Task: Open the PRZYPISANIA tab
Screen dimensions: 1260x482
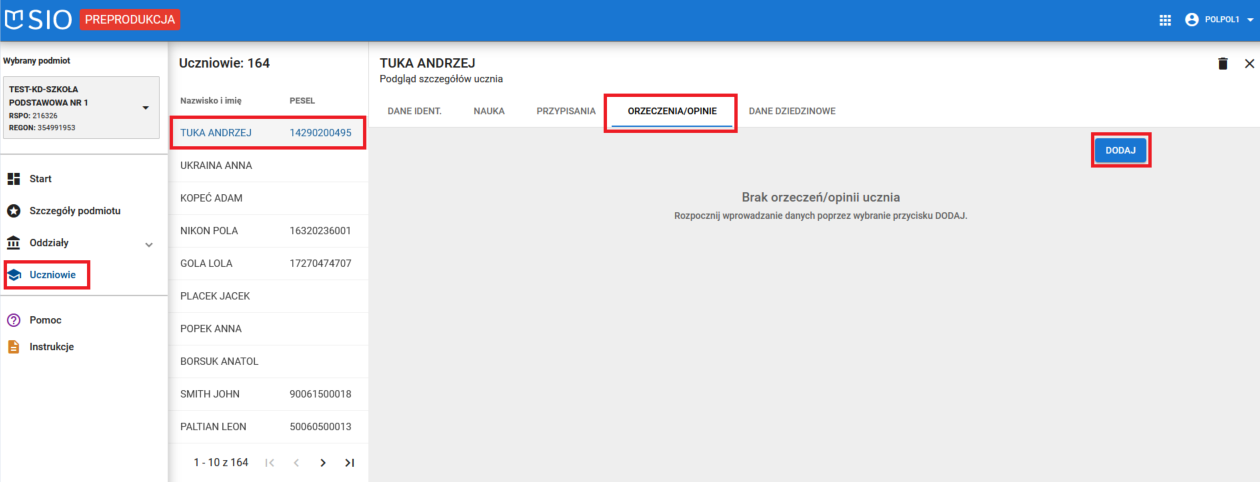Action: pyautogui.click(x=566, y=111)
